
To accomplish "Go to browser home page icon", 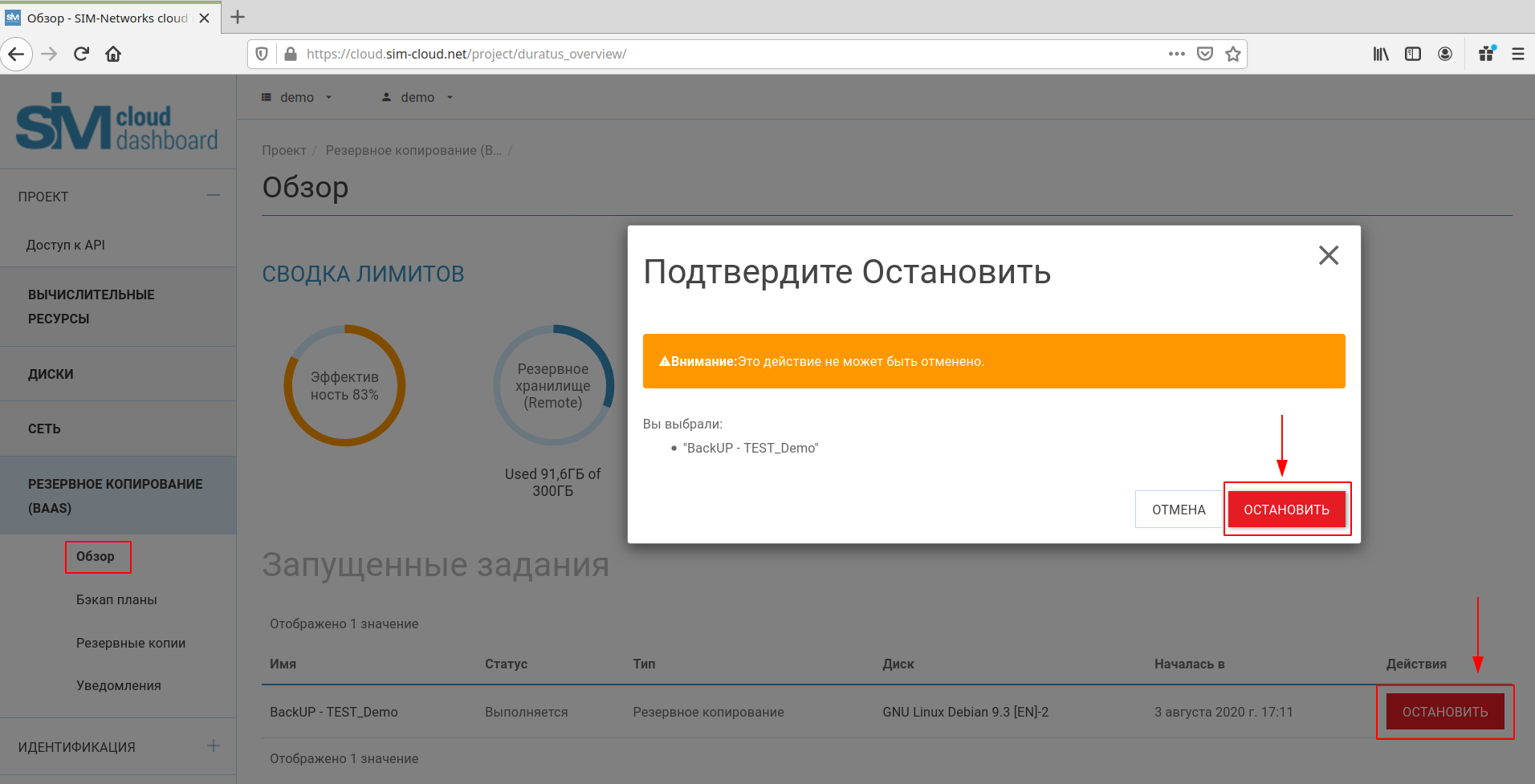I will (113, 54).
